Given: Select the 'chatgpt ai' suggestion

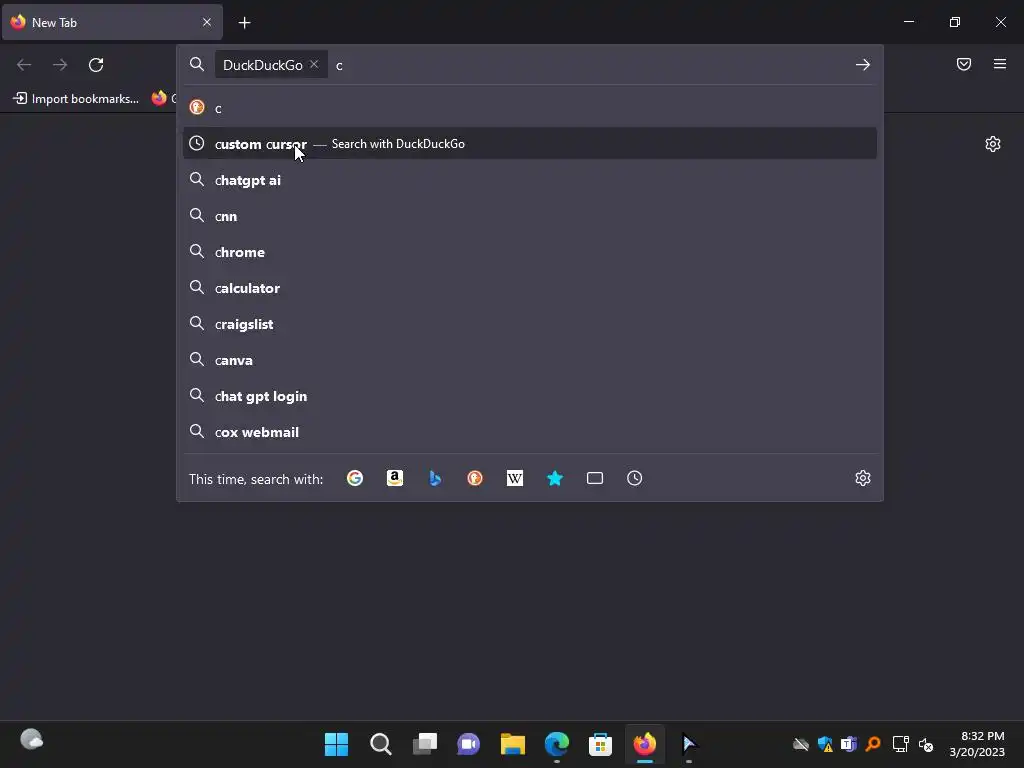Looking at the screenshot, I should coord(530,180).
